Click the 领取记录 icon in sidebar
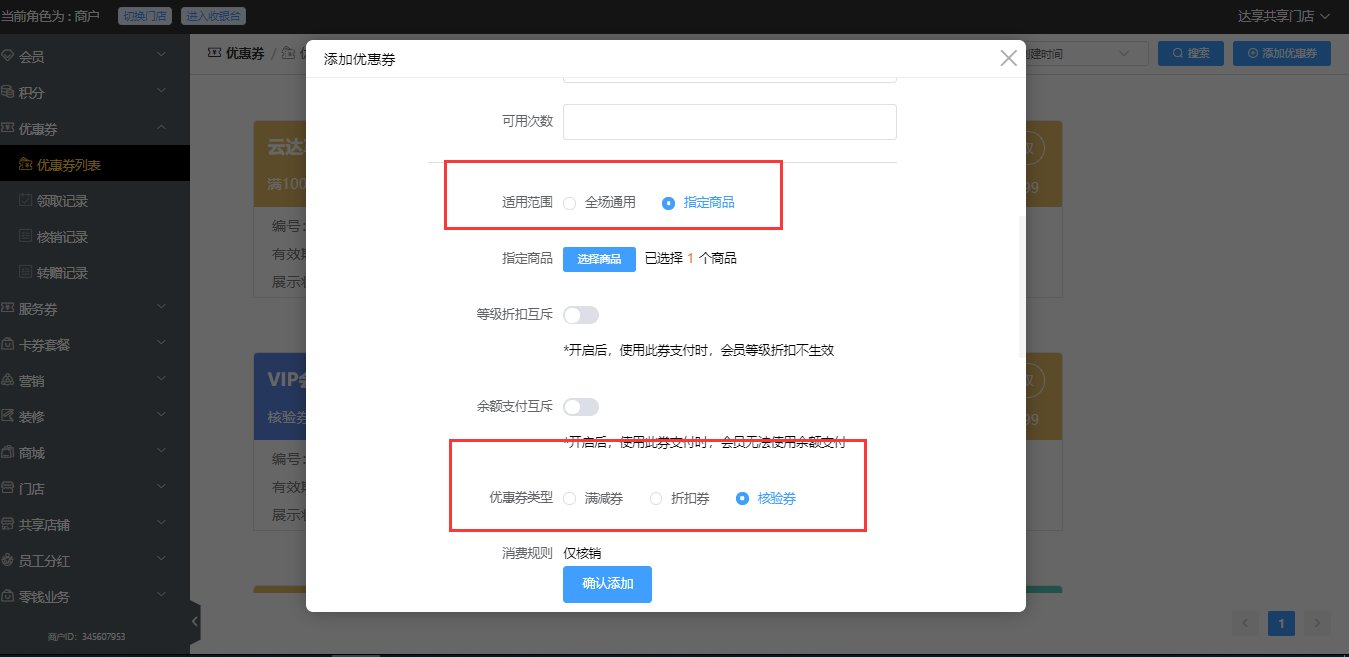This screenshot has height=657, width=1349. (x=26, y=201)
